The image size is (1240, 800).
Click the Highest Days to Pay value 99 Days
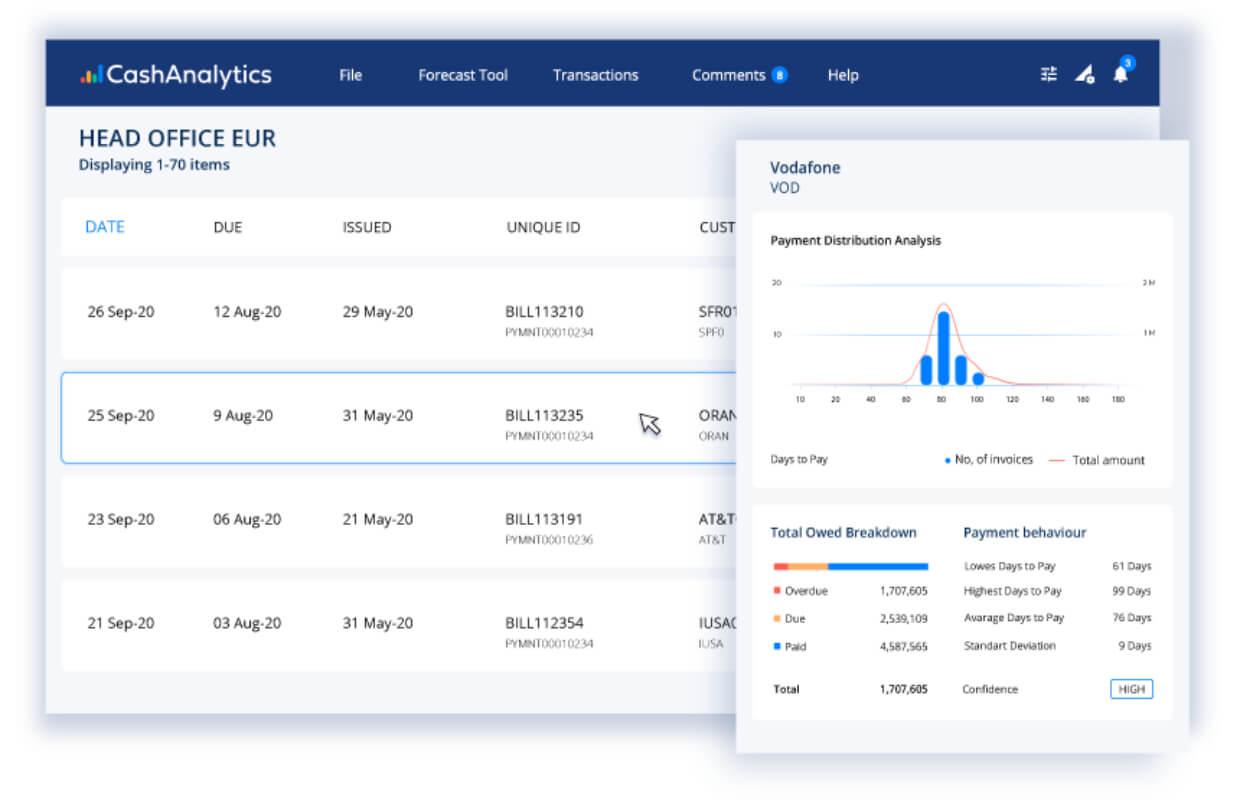1132,591
